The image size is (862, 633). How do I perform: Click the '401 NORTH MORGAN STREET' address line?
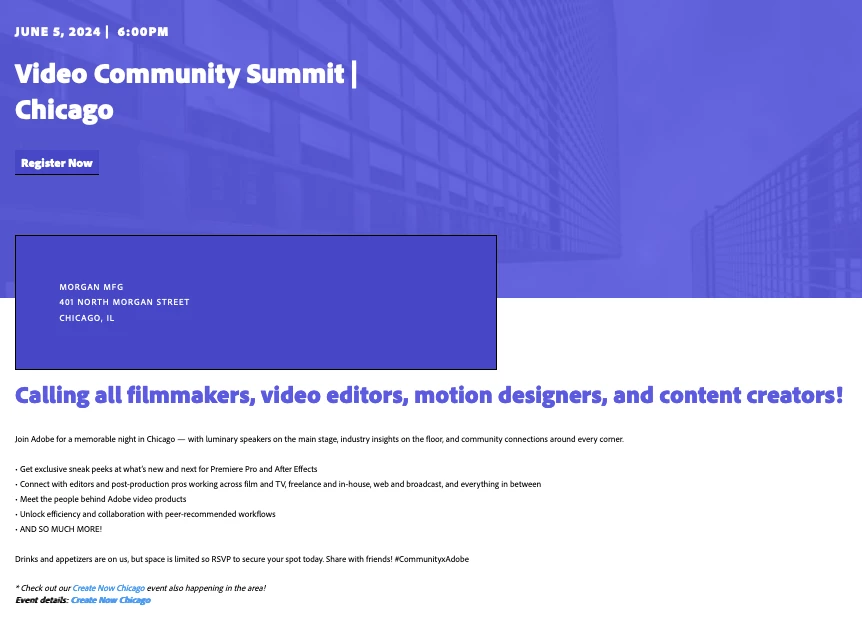(124, 302)
